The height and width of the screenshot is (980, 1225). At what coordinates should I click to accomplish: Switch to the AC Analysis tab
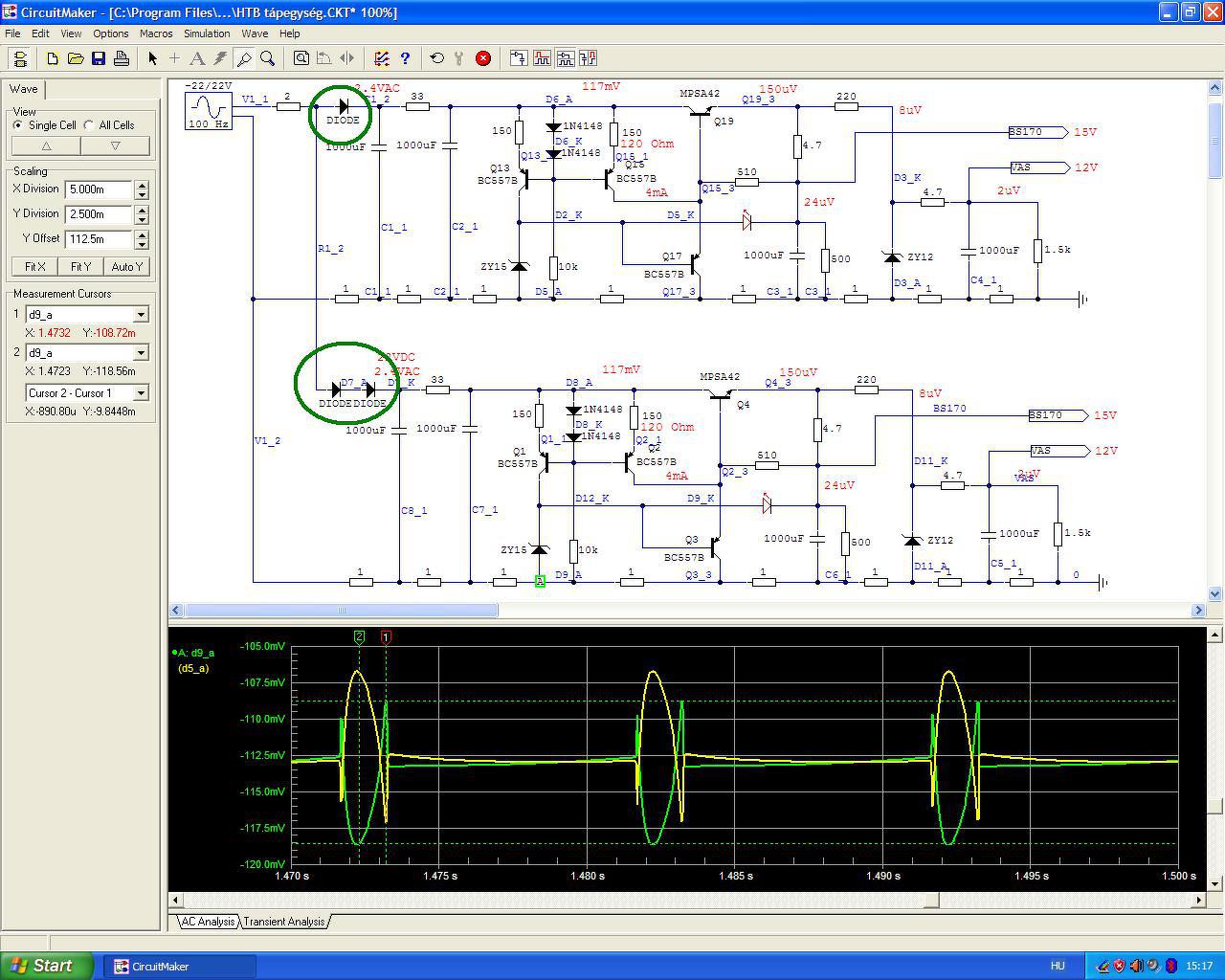pyautogui.click(x=207, y=922)
